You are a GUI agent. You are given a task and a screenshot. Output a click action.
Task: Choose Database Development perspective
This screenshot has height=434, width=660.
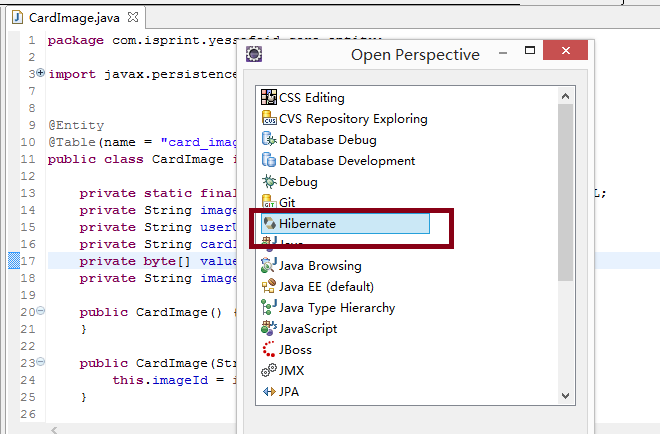[x=347, y=160]
